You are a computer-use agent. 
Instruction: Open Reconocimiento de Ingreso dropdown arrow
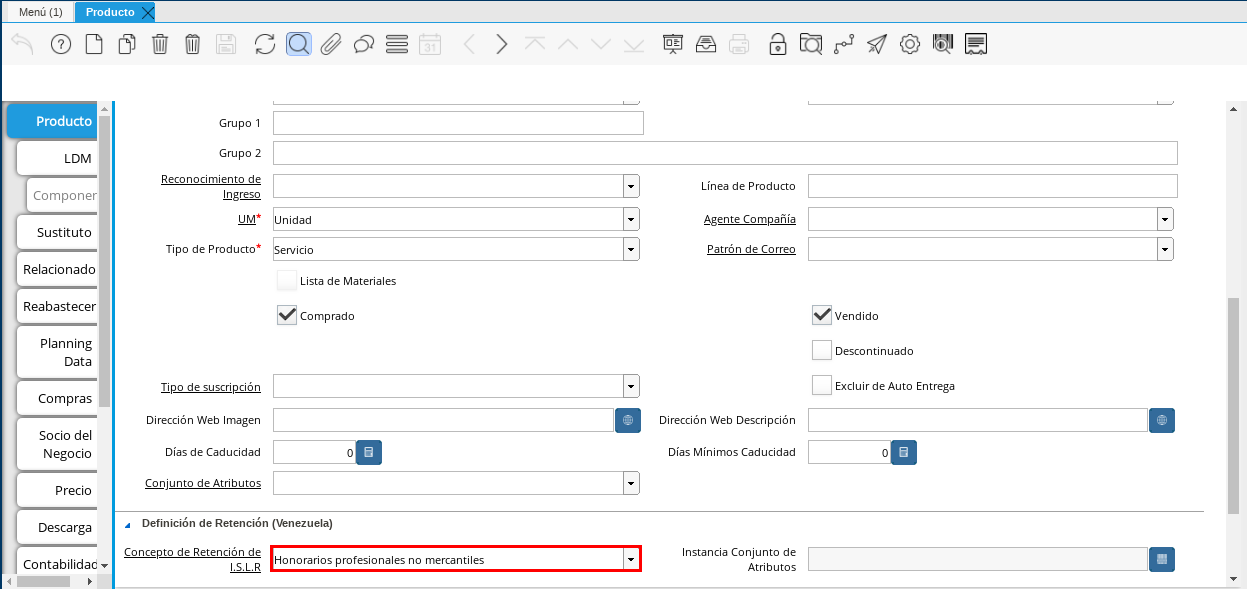point(631,186)
